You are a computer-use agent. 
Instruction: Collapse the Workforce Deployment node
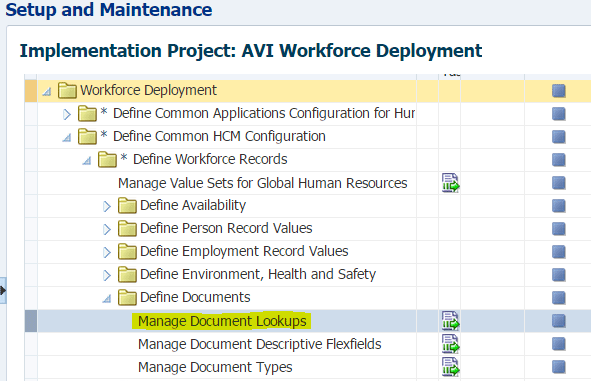[x=47, y=92]
